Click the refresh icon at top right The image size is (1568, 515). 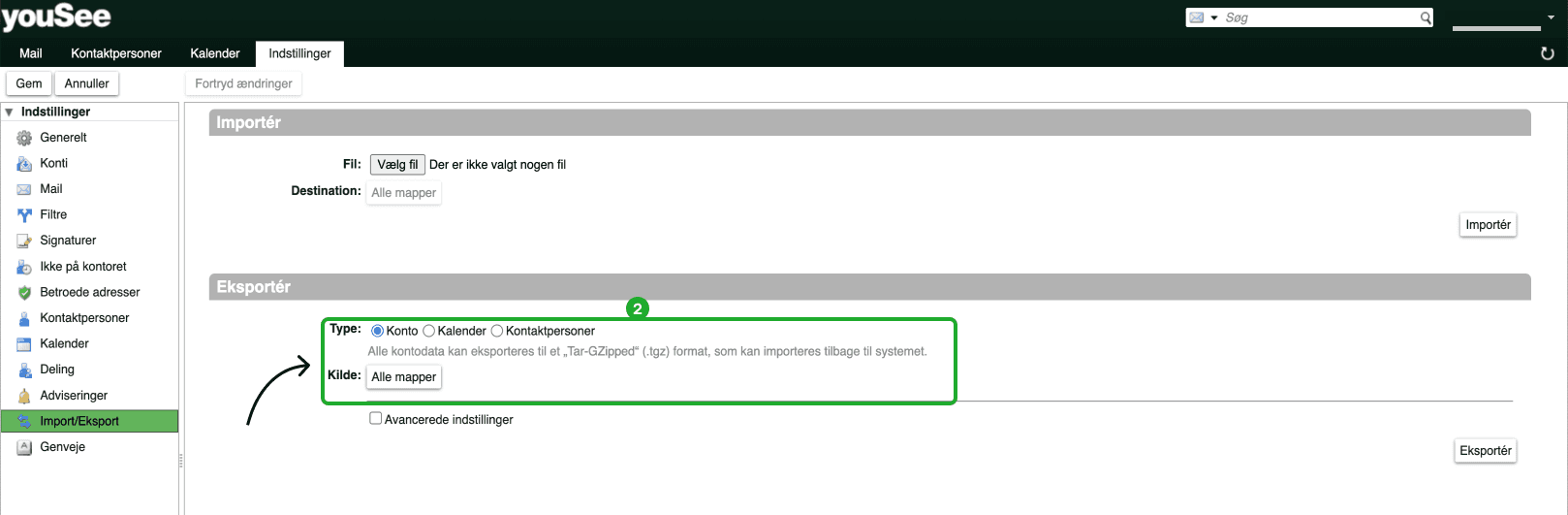[x=1548, y=53]
